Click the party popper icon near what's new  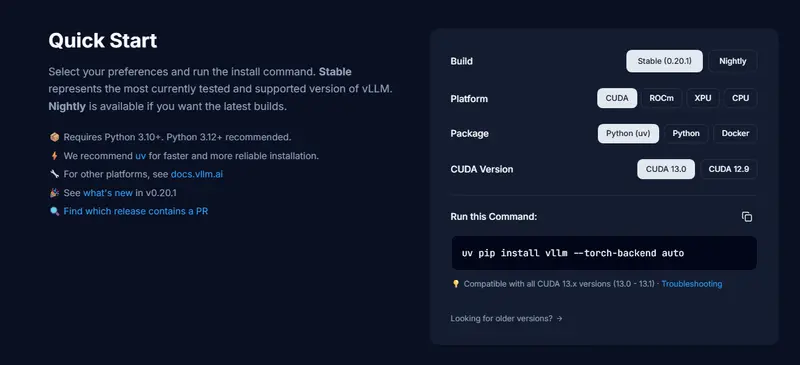tap(55, 192)
